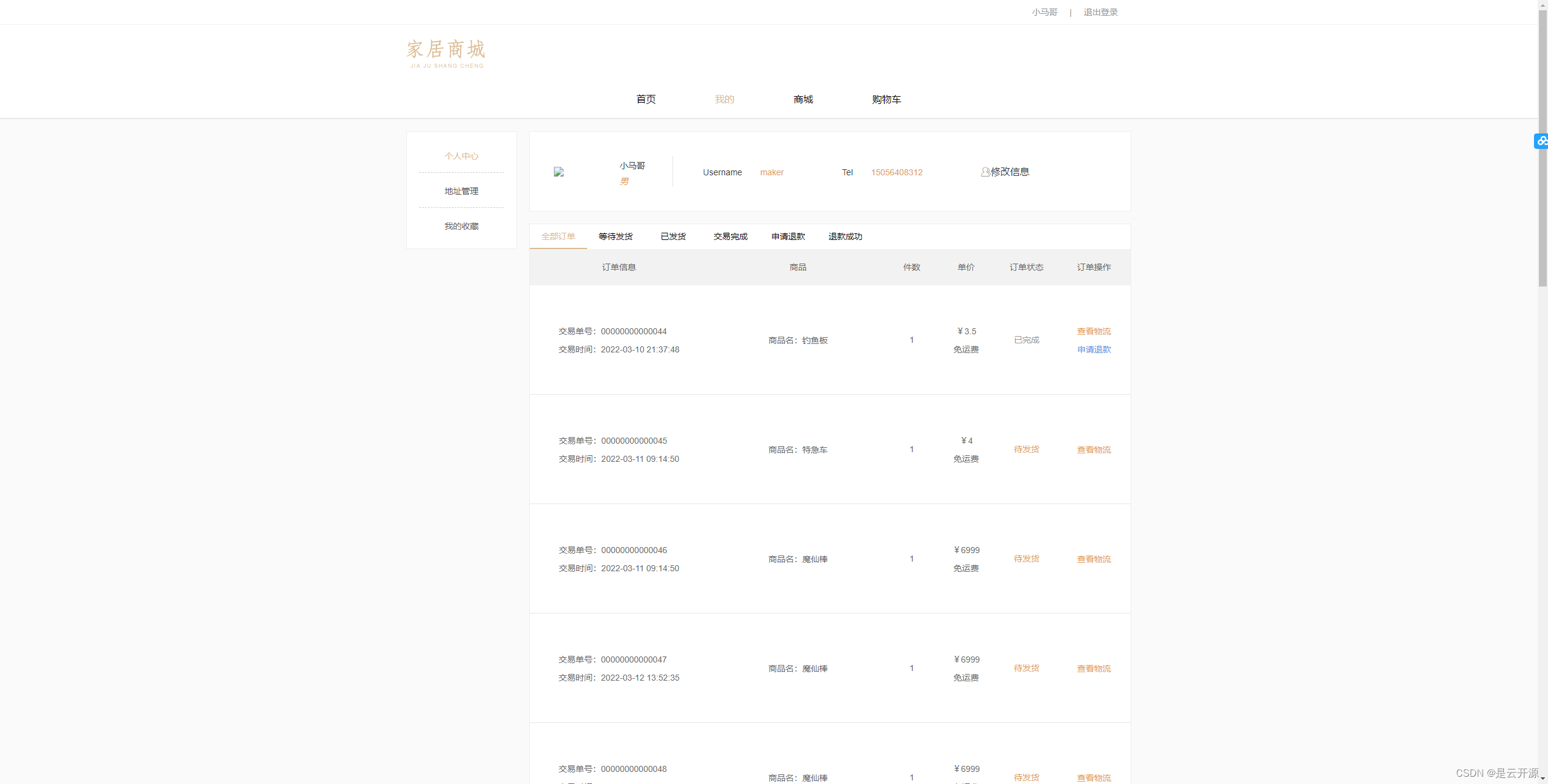Click 交易时间 2022-03-12 13:52:35
Screen dimensions: 1548x784
click(619, 678)
